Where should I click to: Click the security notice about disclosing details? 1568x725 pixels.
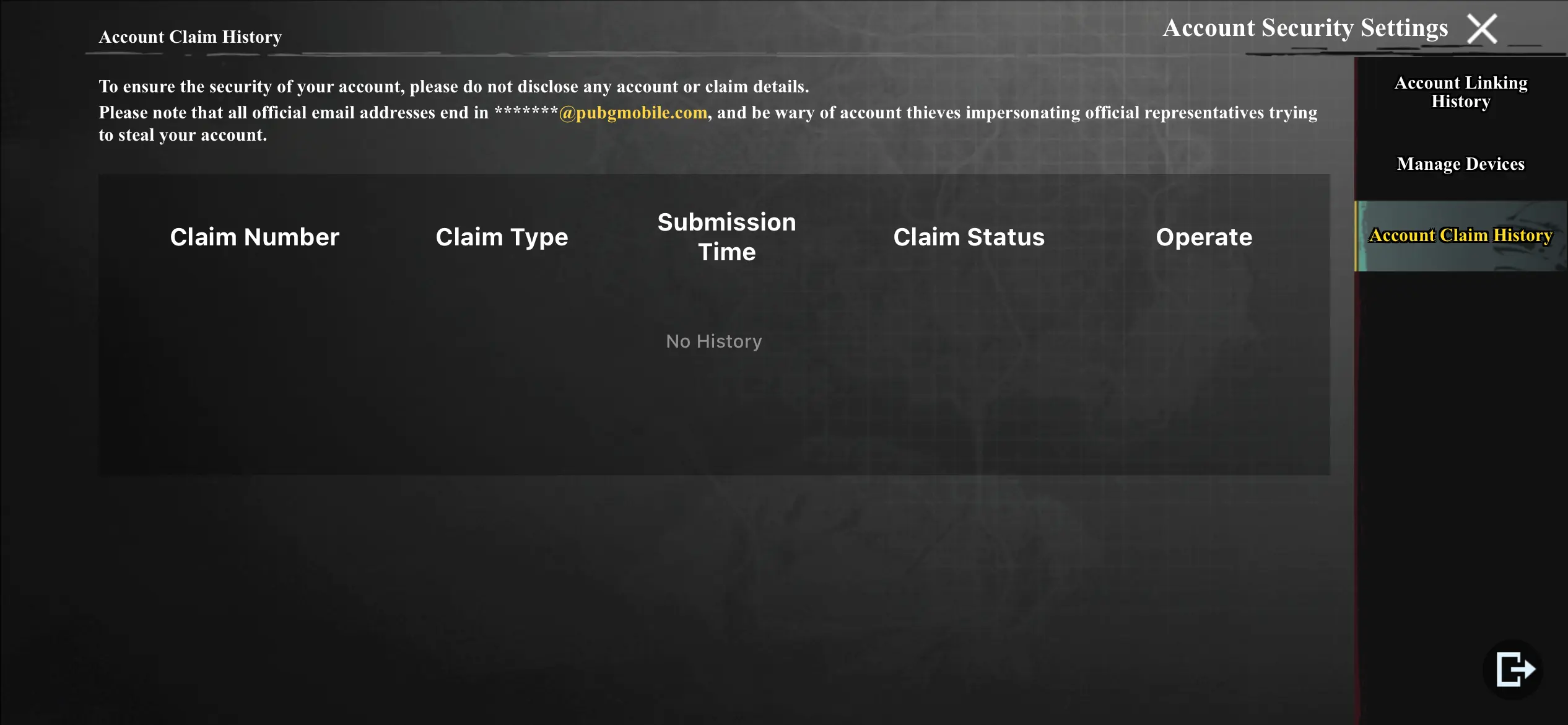[453, 86]
